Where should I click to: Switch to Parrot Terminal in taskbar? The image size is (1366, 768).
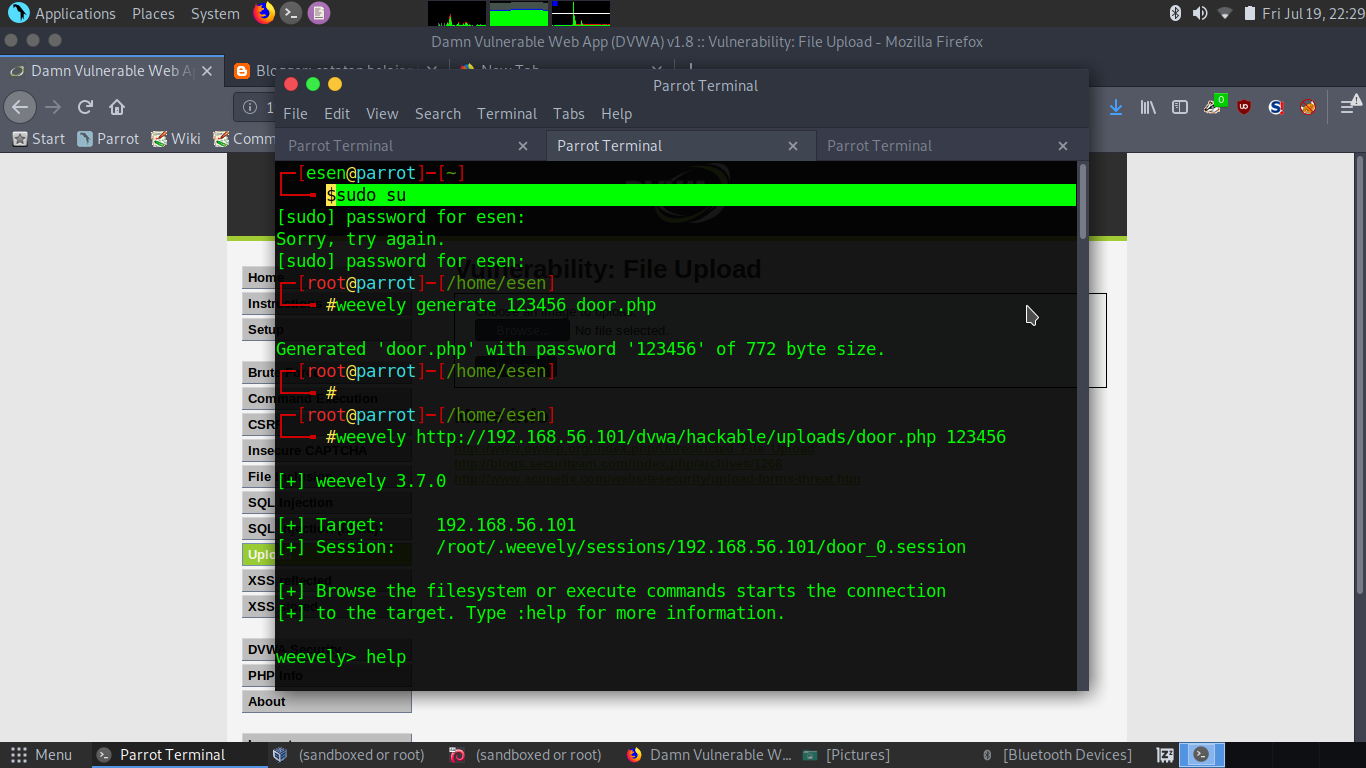[x=180, y=755]
